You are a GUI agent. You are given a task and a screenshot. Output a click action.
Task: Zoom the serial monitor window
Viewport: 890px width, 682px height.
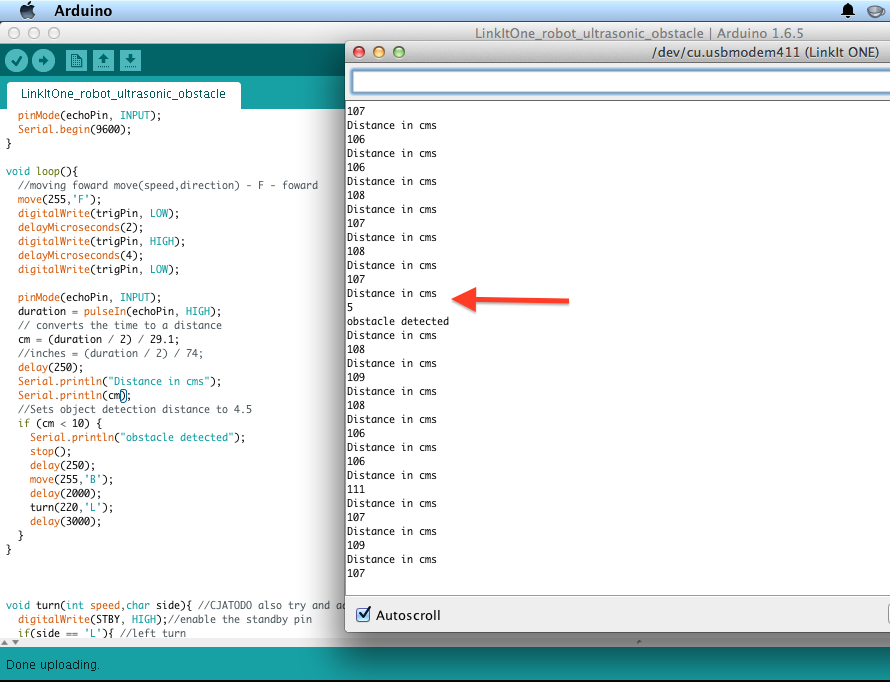[399, 52]
